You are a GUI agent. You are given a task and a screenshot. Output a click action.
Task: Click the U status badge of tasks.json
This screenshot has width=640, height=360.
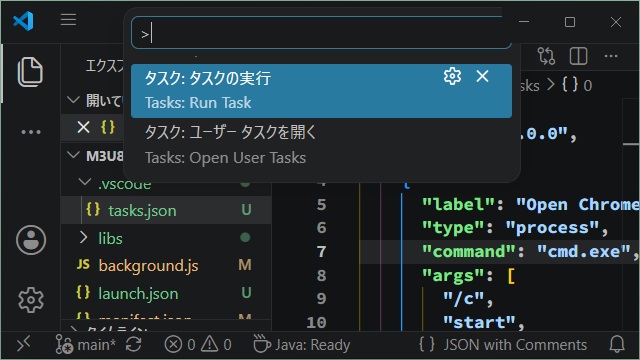pos(246,210)
